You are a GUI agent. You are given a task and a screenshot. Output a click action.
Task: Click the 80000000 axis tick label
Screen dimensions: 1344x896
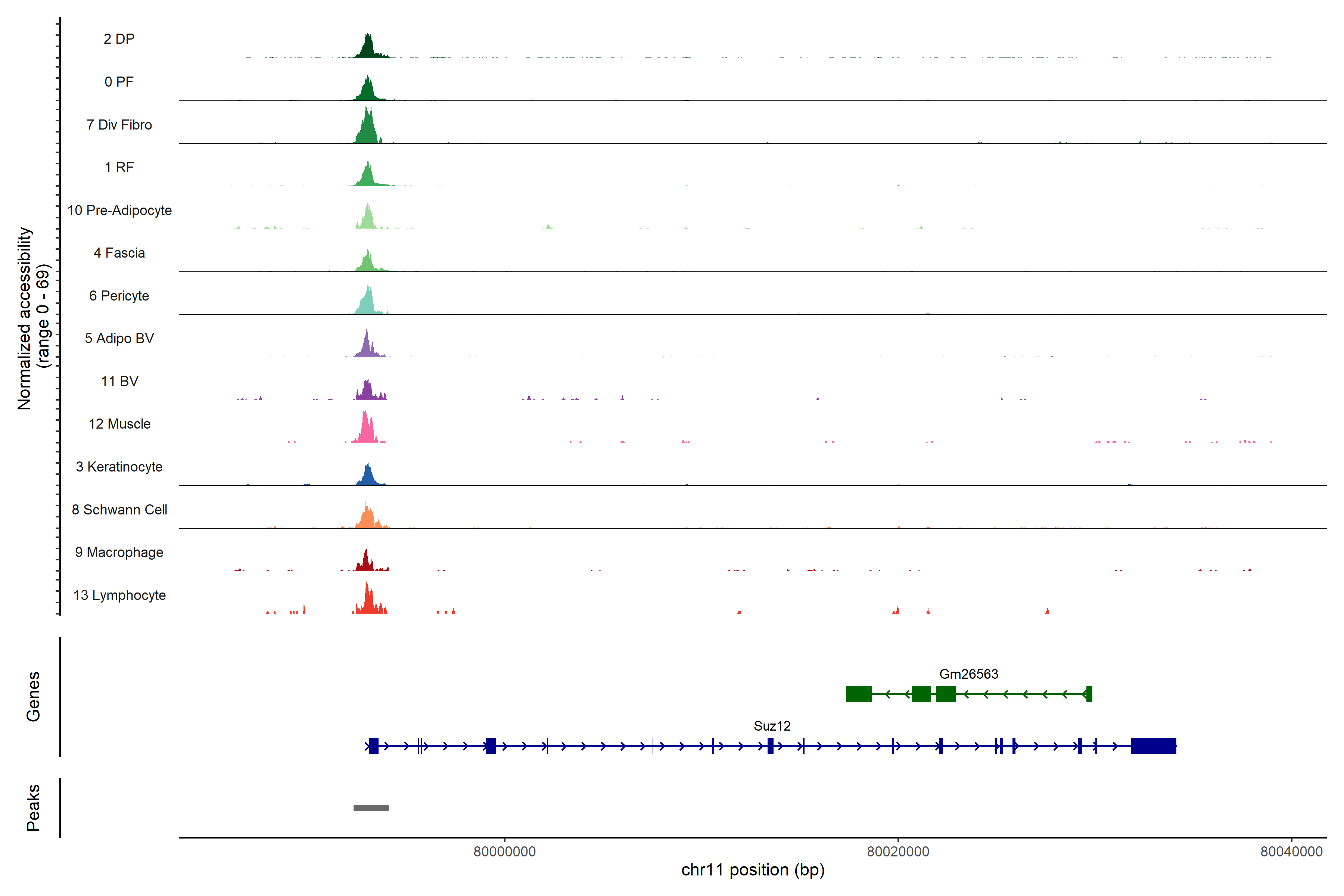coord(505,852)
